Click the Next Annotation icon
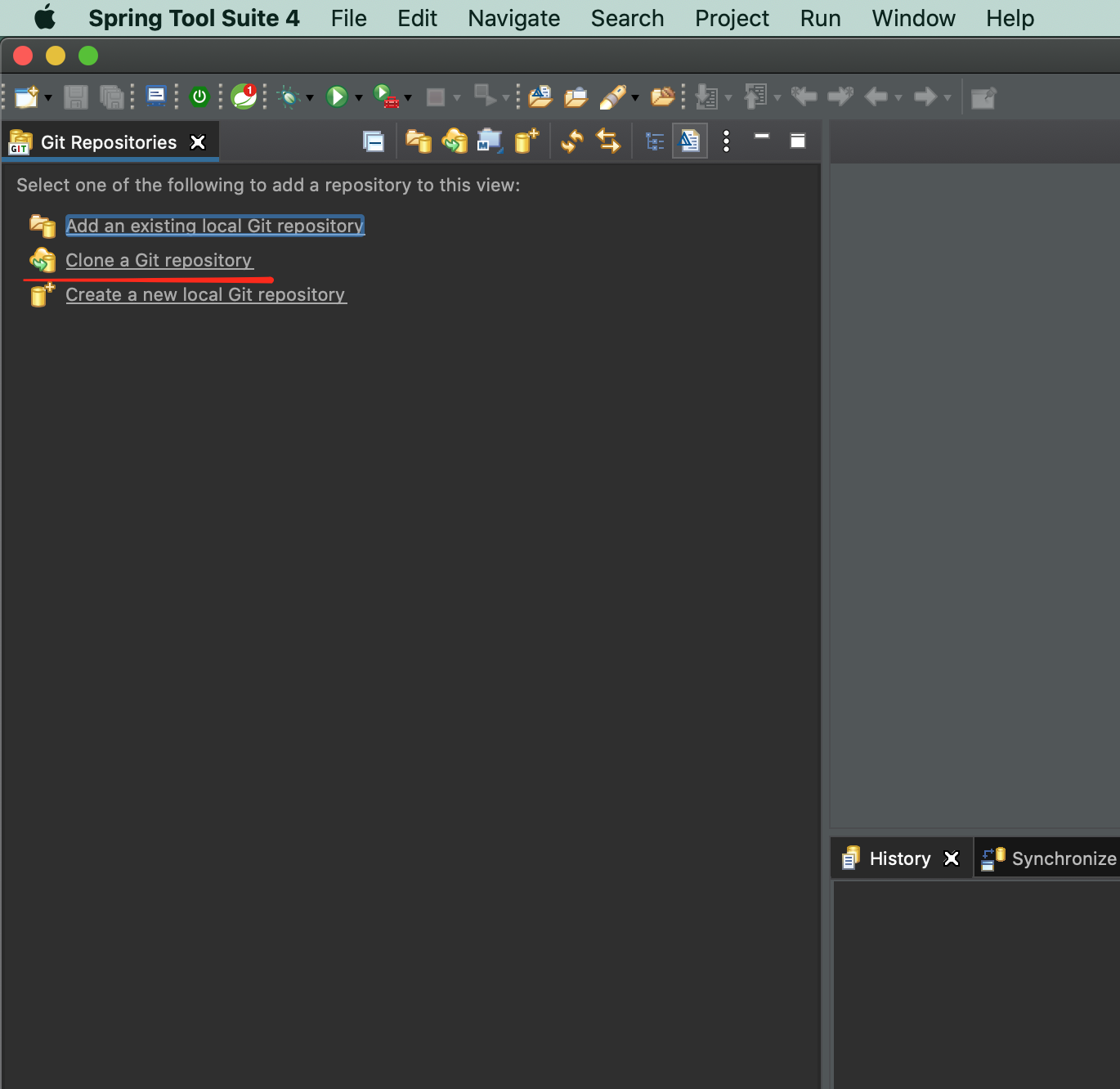Image resolution: width=1120 pixels, height=1089 pixels. [x=706, y=97]
